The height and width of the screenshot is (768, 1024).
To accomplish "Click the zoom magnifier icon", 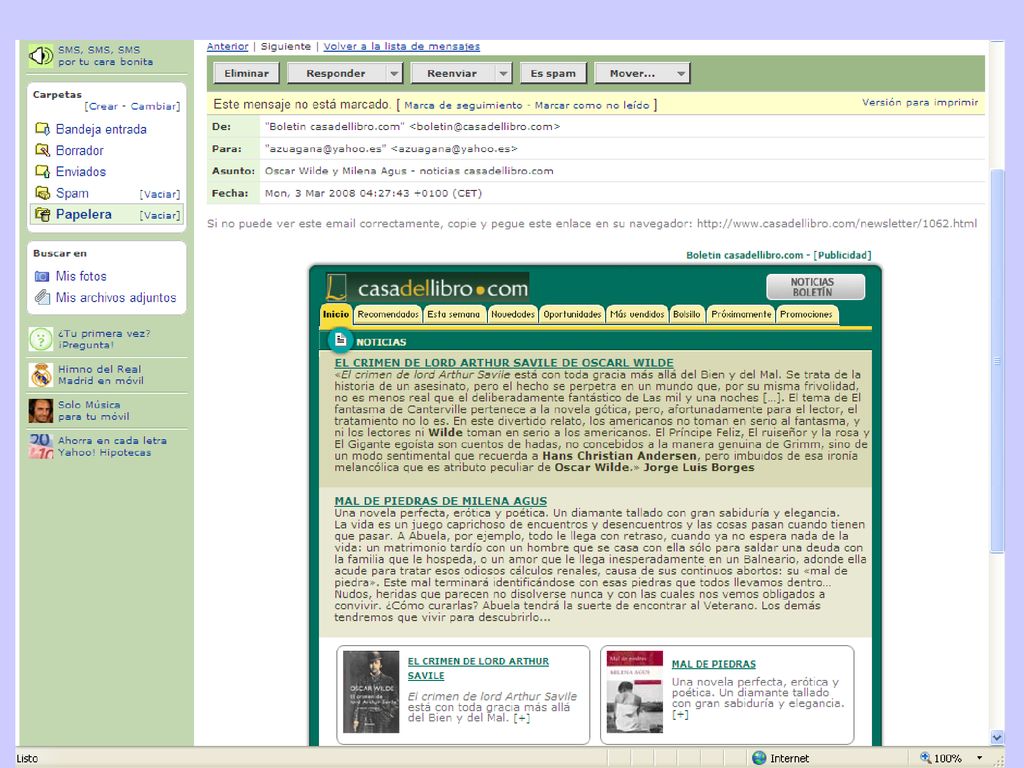I will click(x=925, y=758).
